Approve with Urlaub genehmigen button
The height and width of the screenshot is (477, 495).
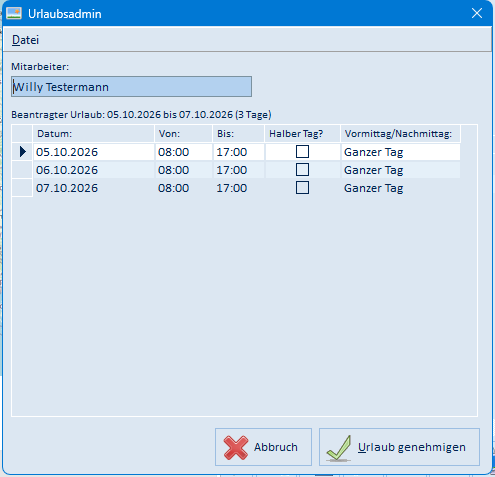click(x=399, y=447)
